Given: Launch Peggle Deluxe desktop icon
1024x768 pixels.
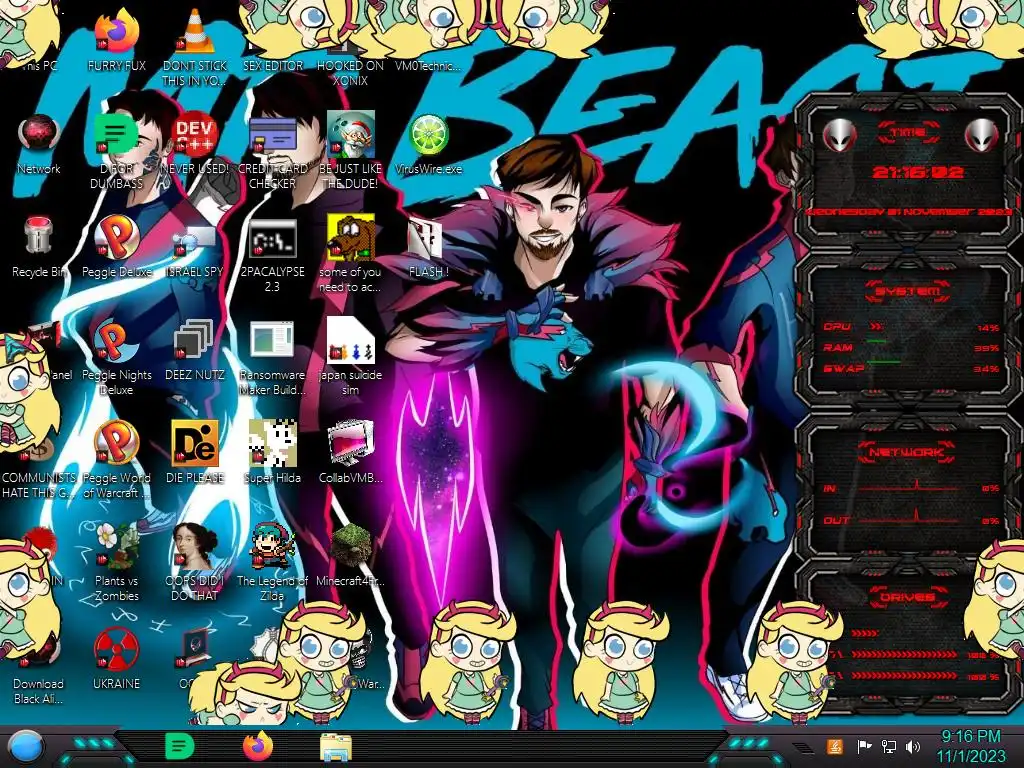Looking at the screenshot, I should coord(117,238).
